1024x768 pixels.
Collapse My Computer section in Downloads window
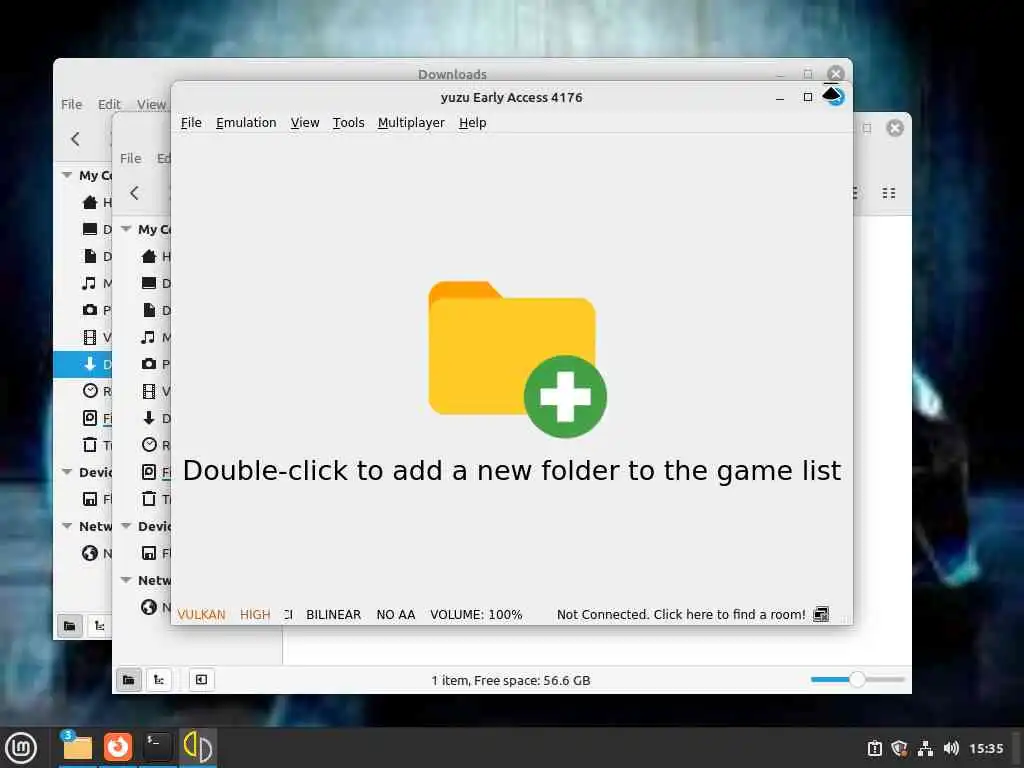pyautogui.click(x=67, y=175)
